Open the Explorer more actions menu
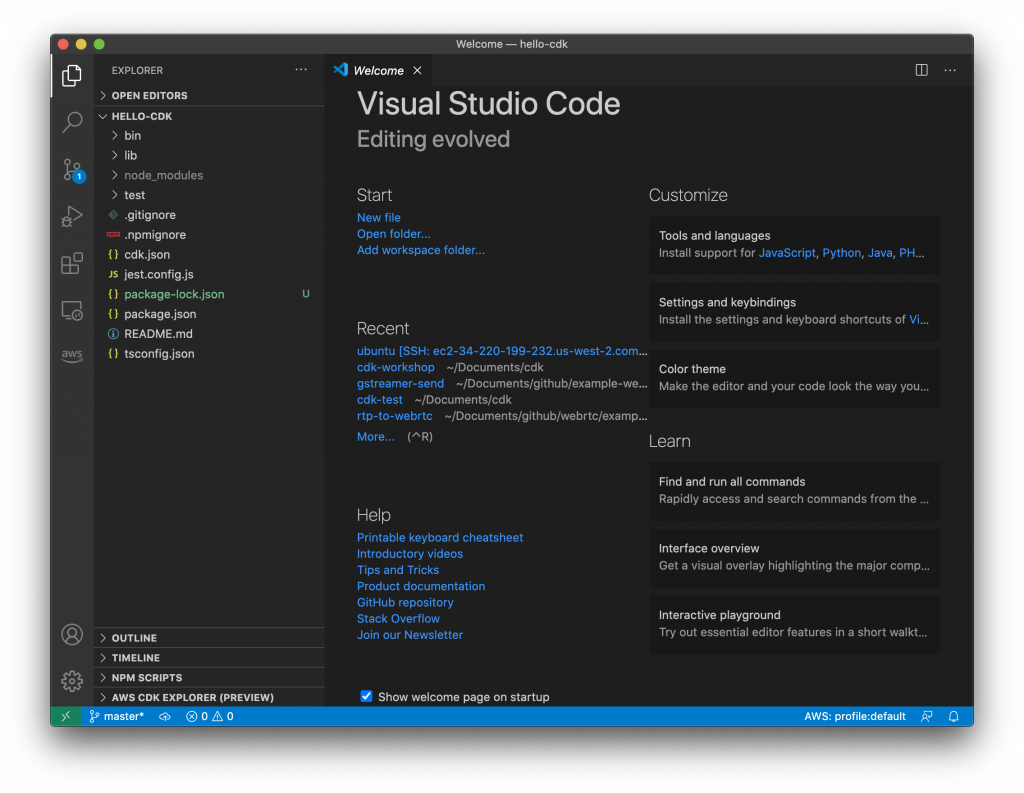Viewport: 1024px width, 793px height. pos(301,70)
